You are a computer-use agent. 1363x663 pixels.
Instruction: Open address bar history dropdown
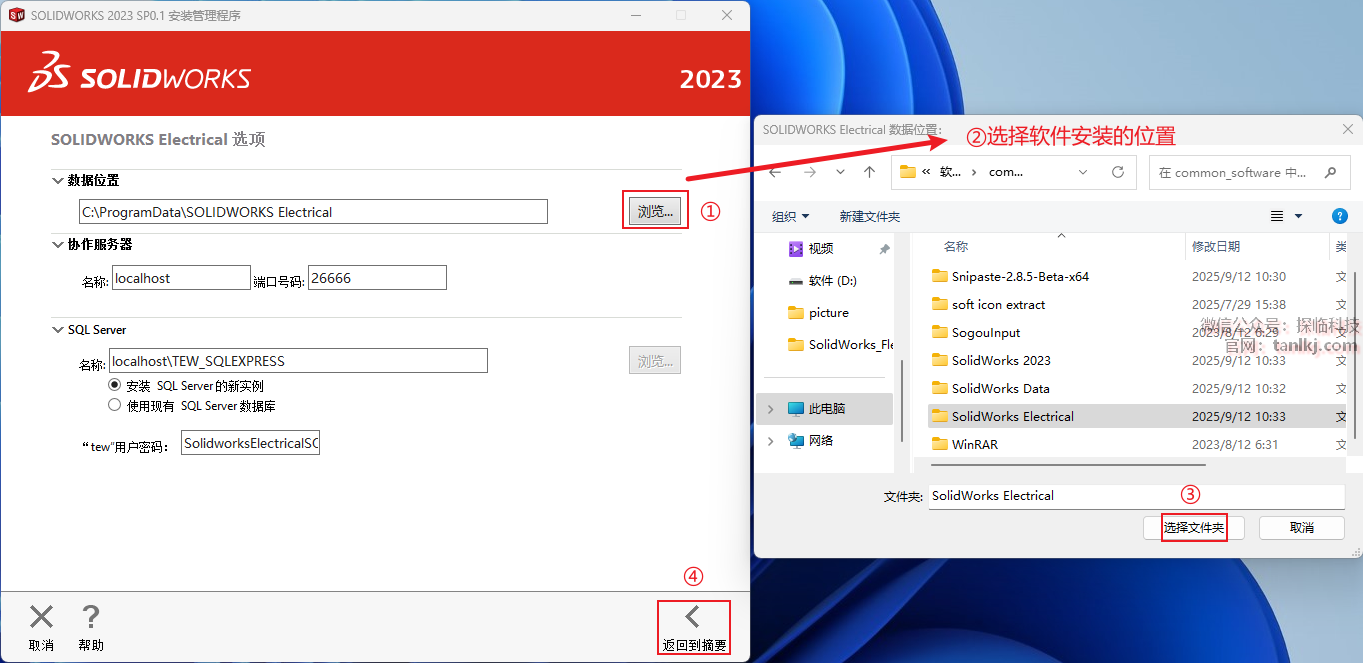coord(1083,172)
